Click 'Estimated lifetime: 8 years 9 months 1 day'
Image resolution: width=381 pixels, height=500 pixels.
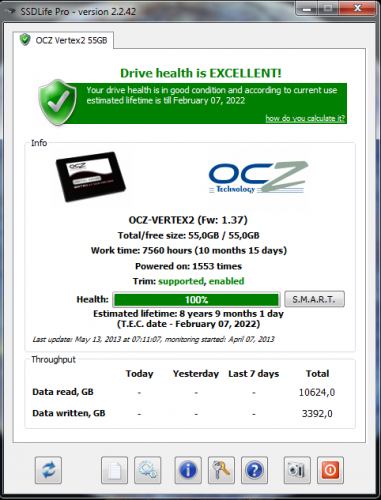point(188,314)
